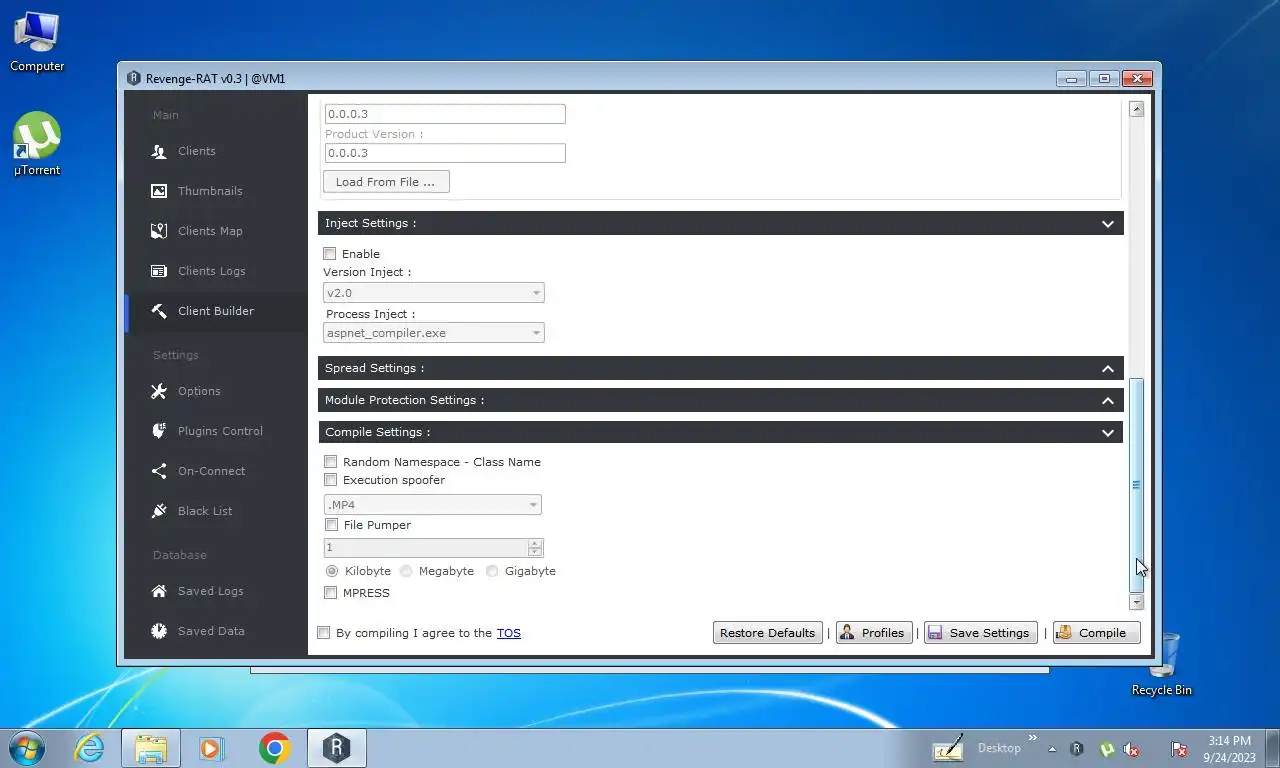Click the Product Version input field
This screenshot has height=768, width=1280.
(x=445, y=153)
